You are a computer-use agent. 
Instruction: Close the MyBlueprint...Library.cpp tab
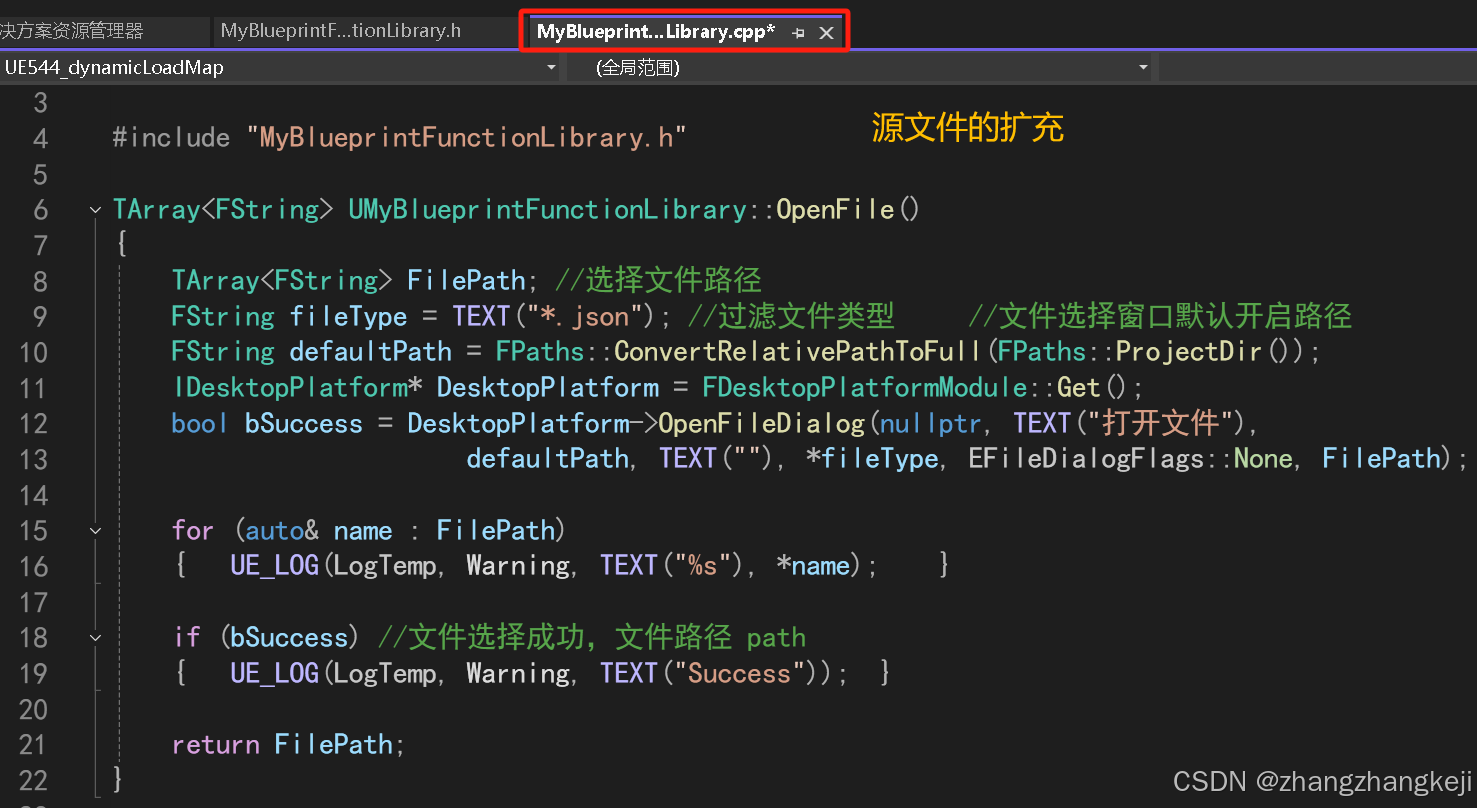tap(827, 33)
